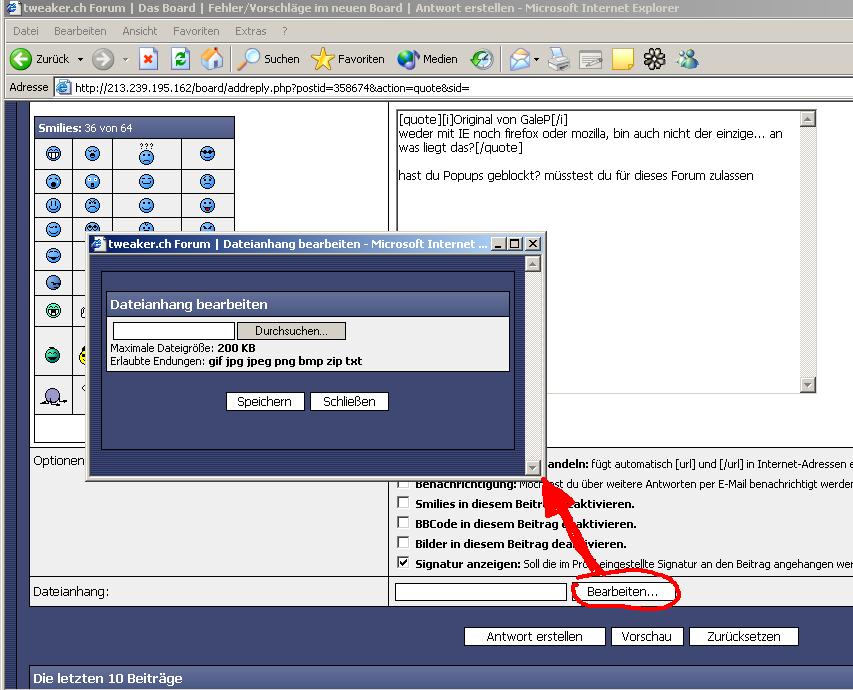Viewport: 853px width, 690px height.
Task: Open the Favoriten toolbar panel
Action: (x=348, y=59)
